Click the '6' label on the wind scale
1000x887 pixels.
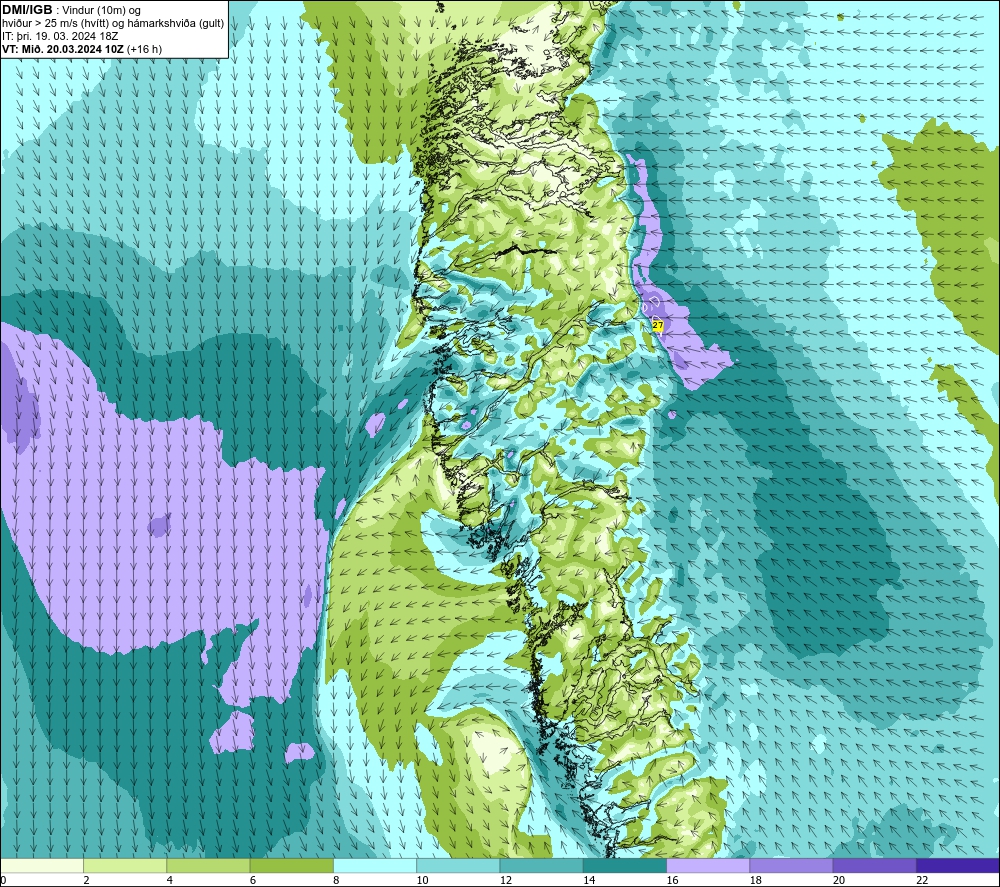click(253, 880)
